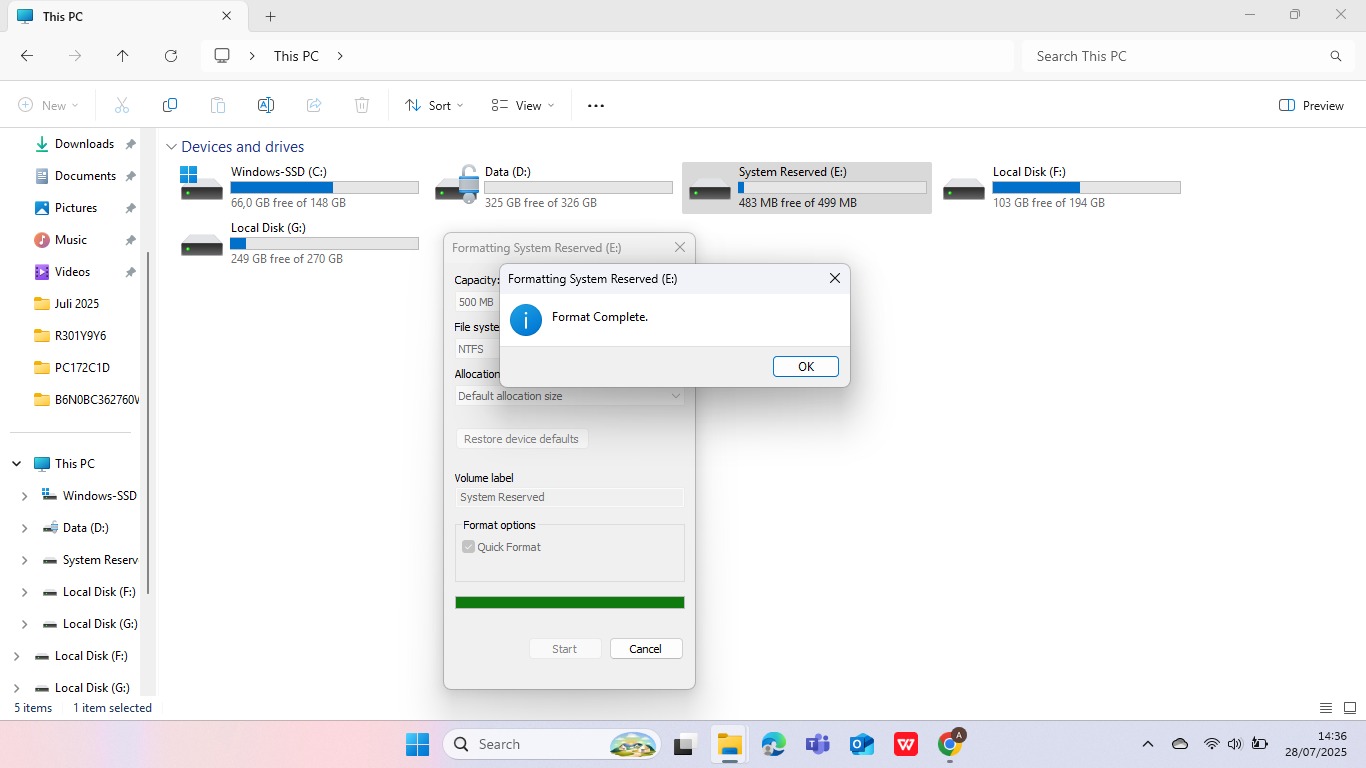Viewport: 1366px width, 768px height.
Task: Click the Cut toolbar icon
Action: 122,105
